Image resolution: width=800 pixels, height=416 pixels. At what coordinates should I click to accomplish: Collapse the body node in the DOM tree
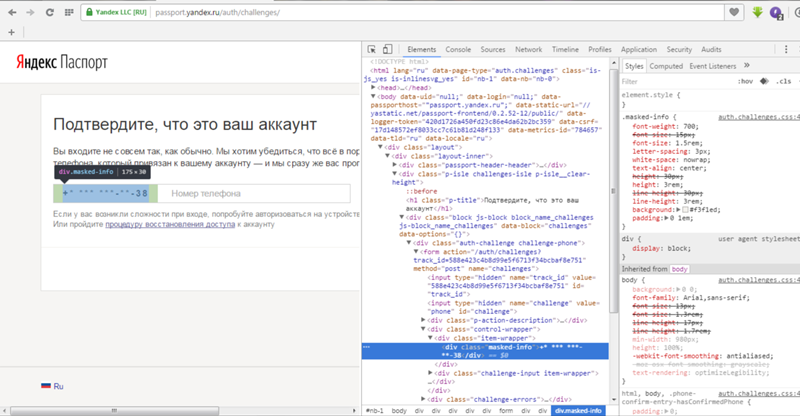tap(373, 96)
